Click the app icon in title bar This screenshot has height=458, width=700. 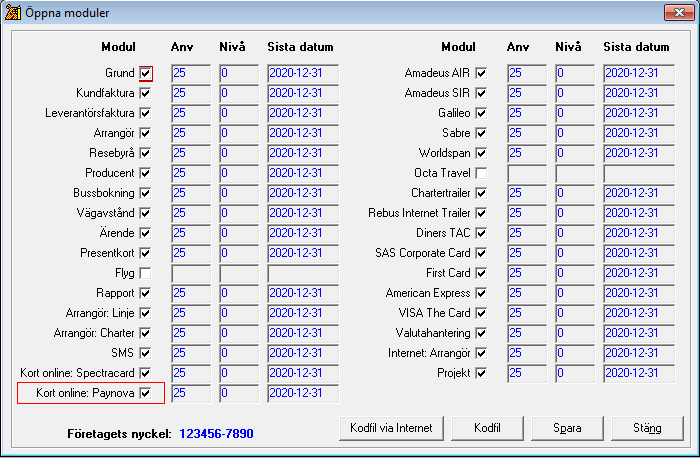click(x=12, y=12)
